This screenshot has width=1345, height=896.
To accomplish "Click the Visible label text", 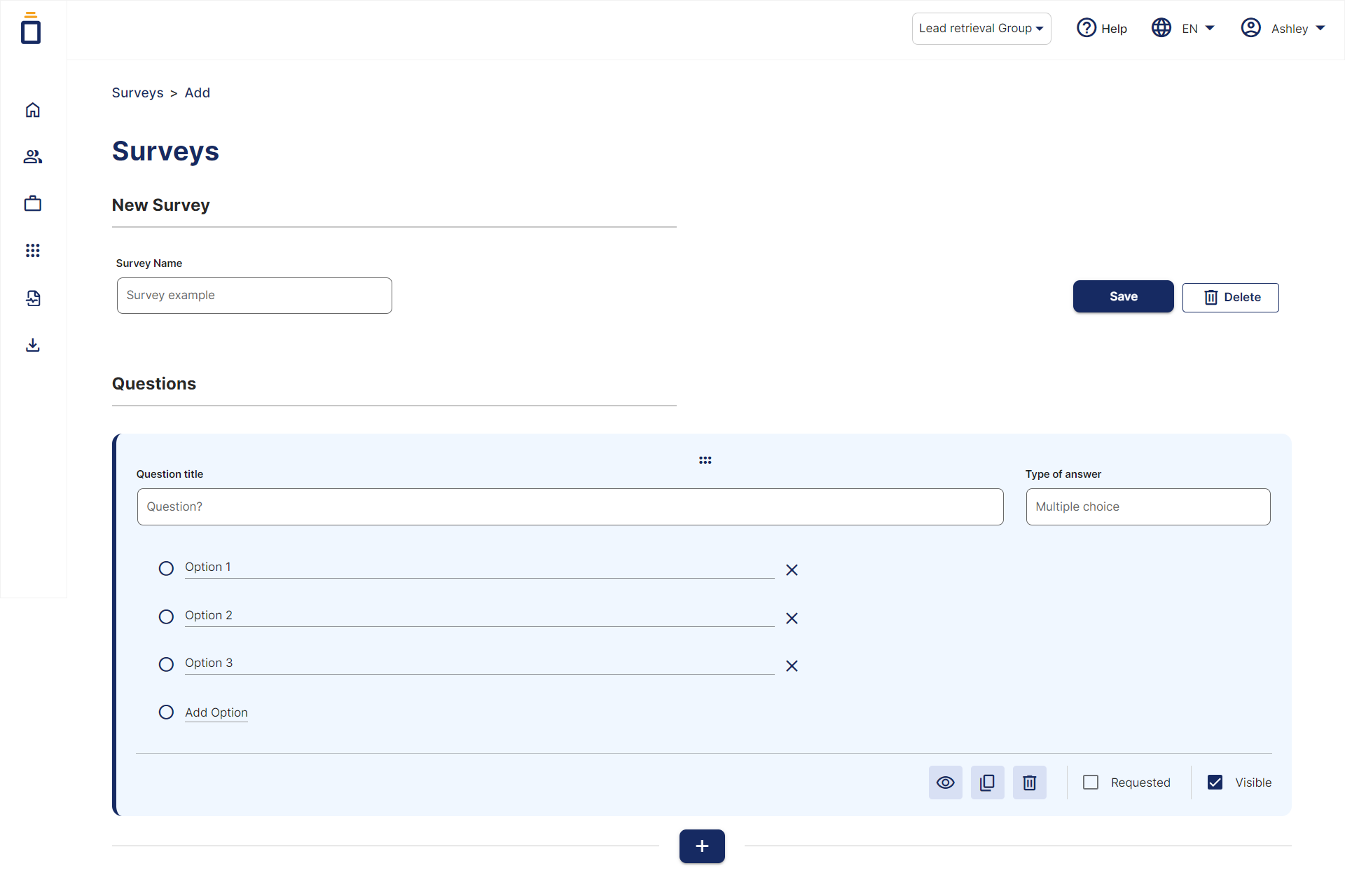I will point(1253,783).
